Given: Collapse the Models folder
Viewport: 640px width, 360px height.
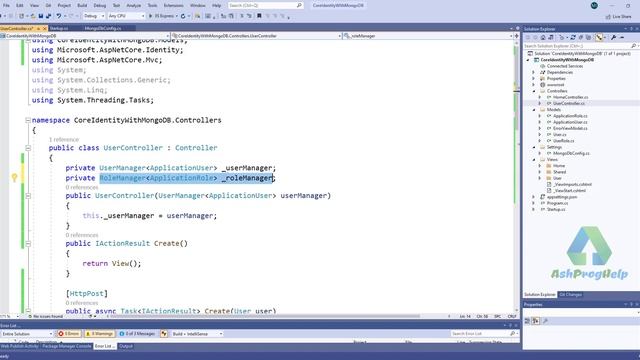Looking at the screenshot, I should 534,110.
